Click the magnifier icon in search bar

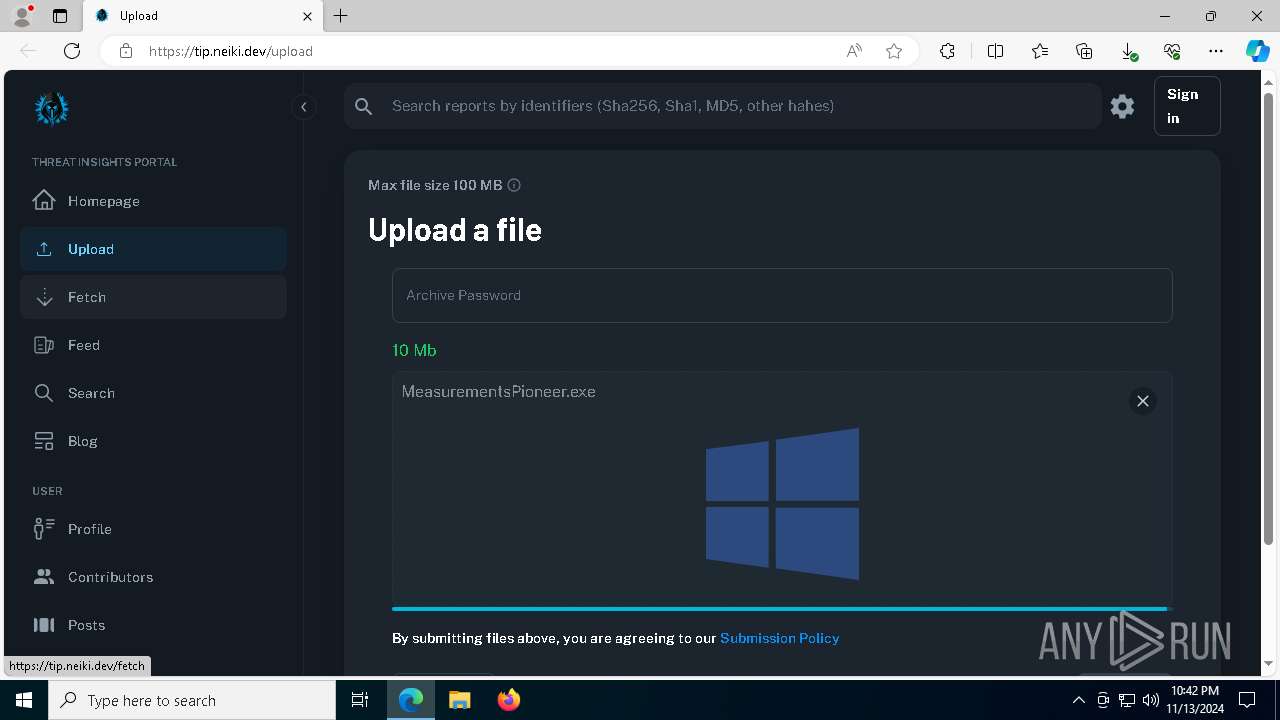pos(364,106)
